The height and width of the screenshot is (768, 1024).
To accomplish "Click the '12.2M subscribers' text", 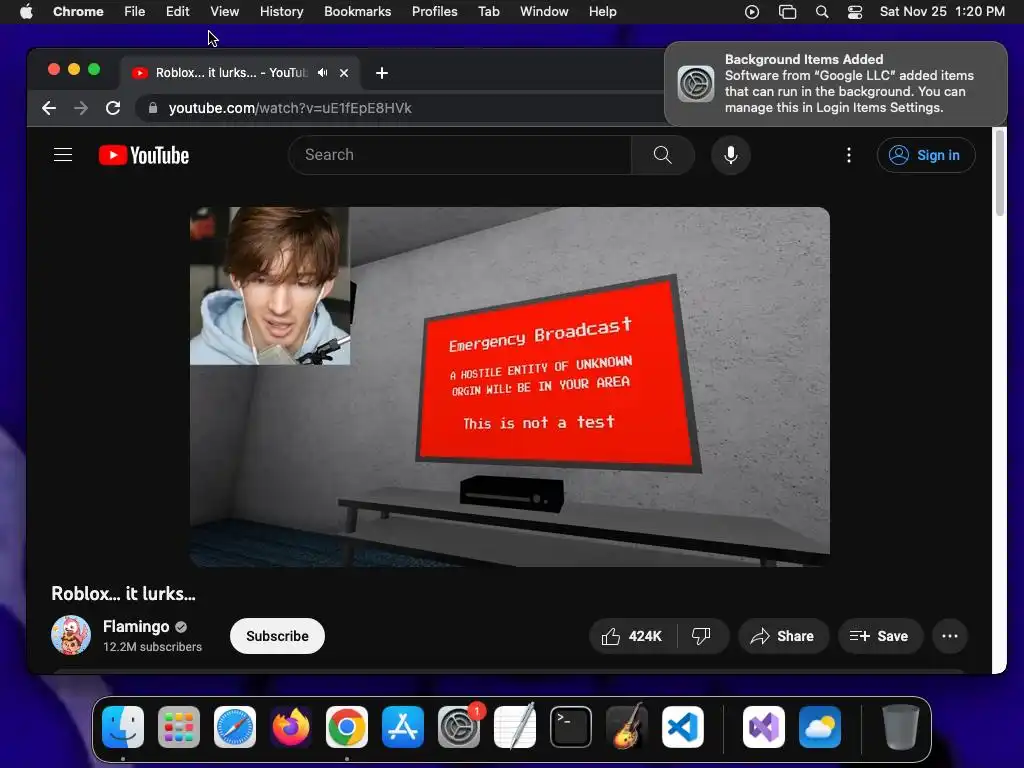I will point(152,647).
